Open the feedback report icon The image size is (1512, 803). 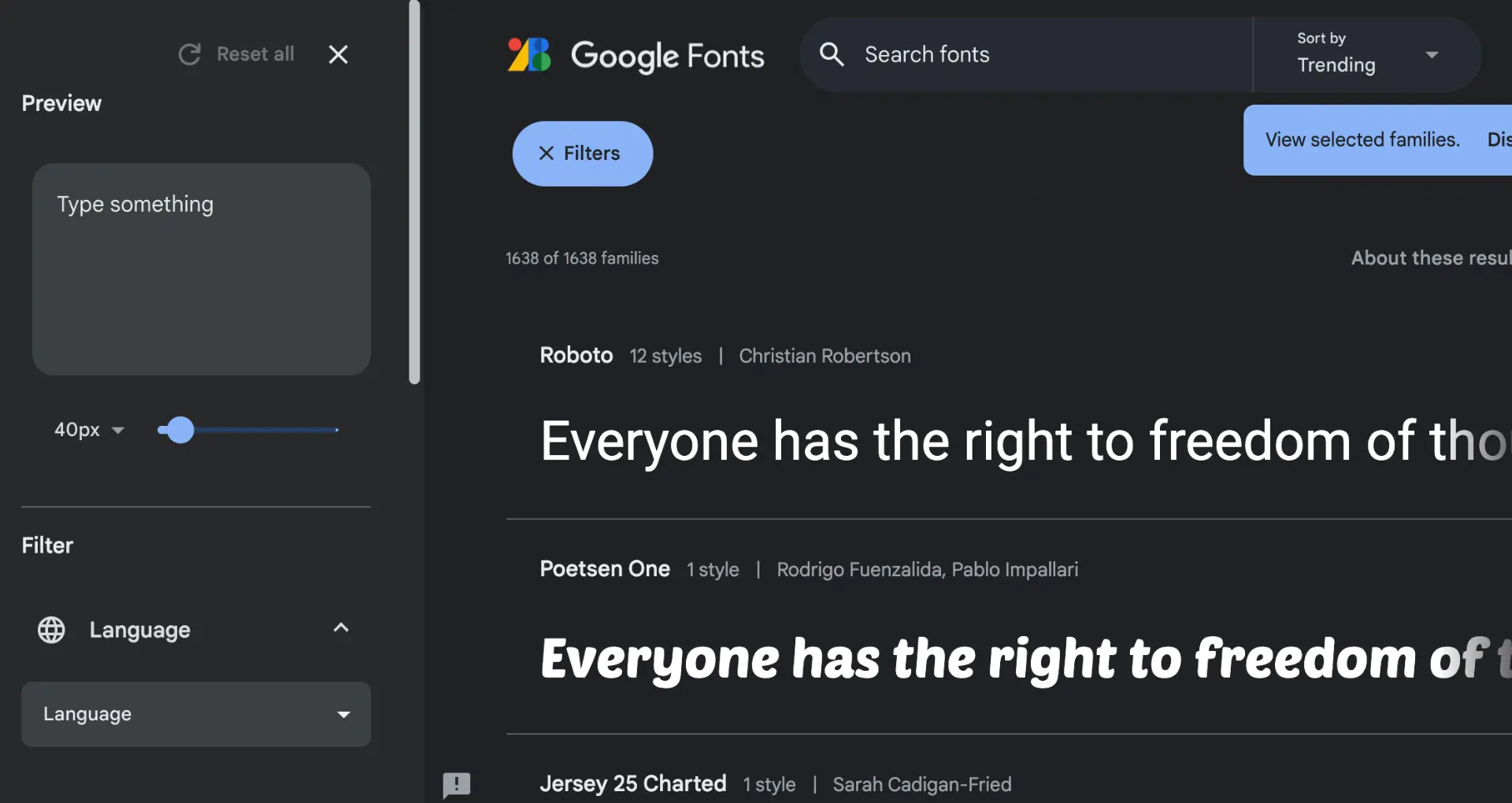tap(457, 785)
